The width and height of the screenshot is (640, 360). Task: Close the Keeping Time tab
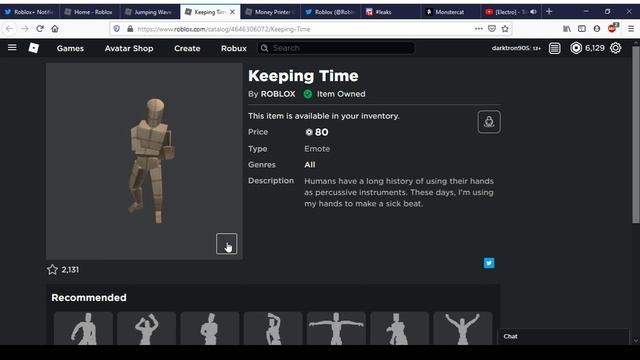coord(232,12)
